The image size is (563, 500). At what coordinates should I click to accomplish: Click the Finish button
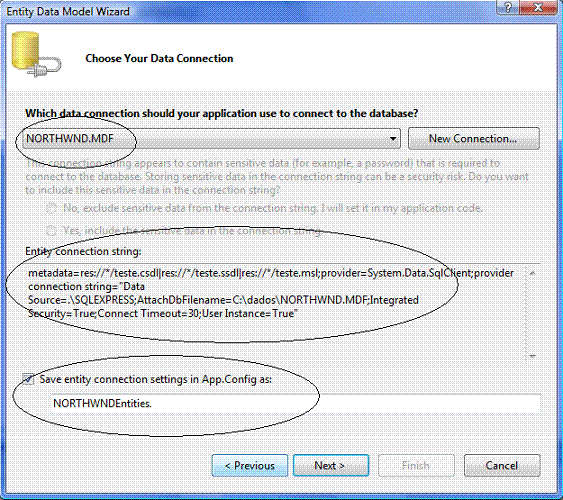coord(416,466)
